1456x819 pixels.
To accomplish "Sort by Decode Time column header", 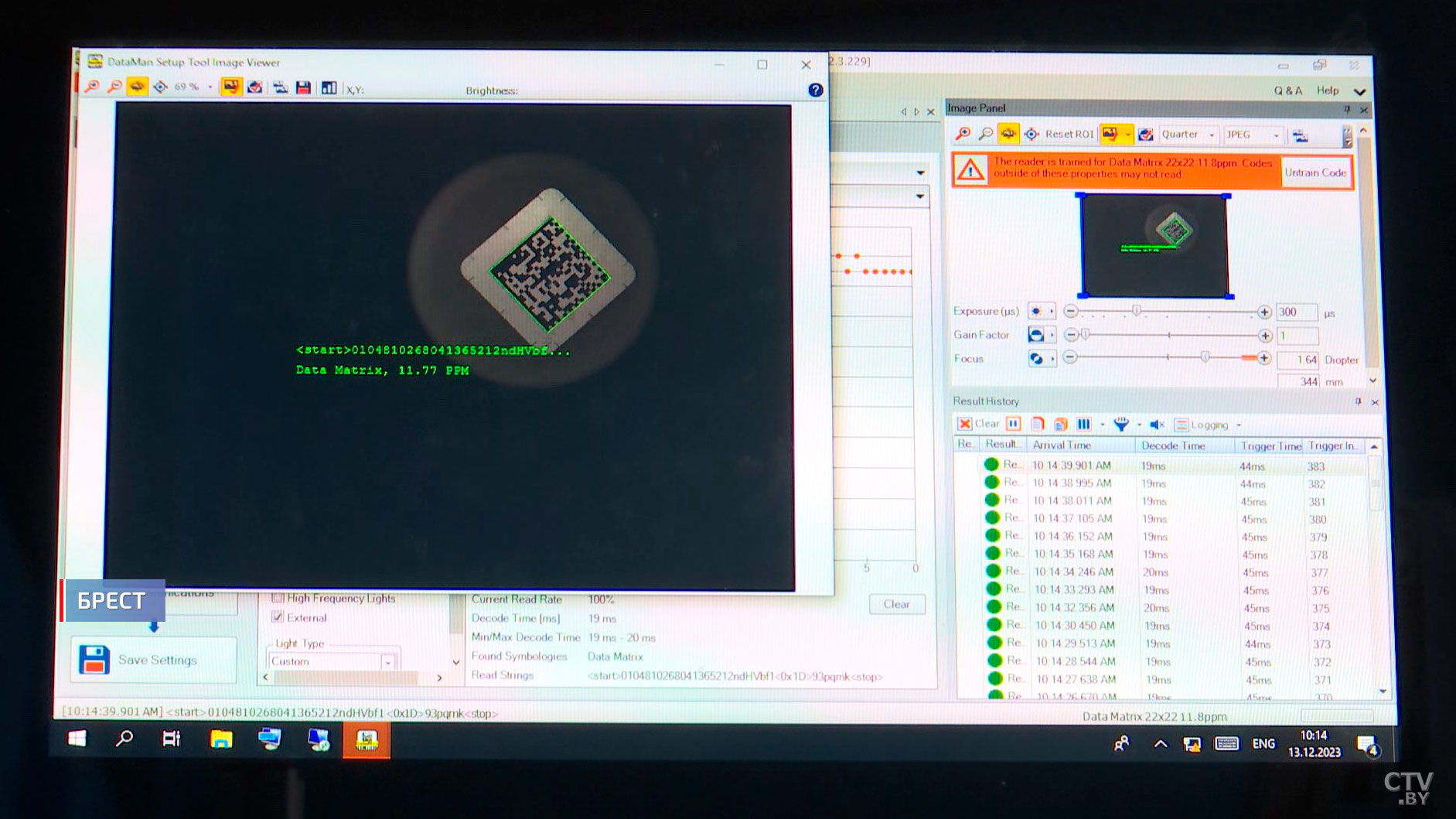I will pos(1184,446).
